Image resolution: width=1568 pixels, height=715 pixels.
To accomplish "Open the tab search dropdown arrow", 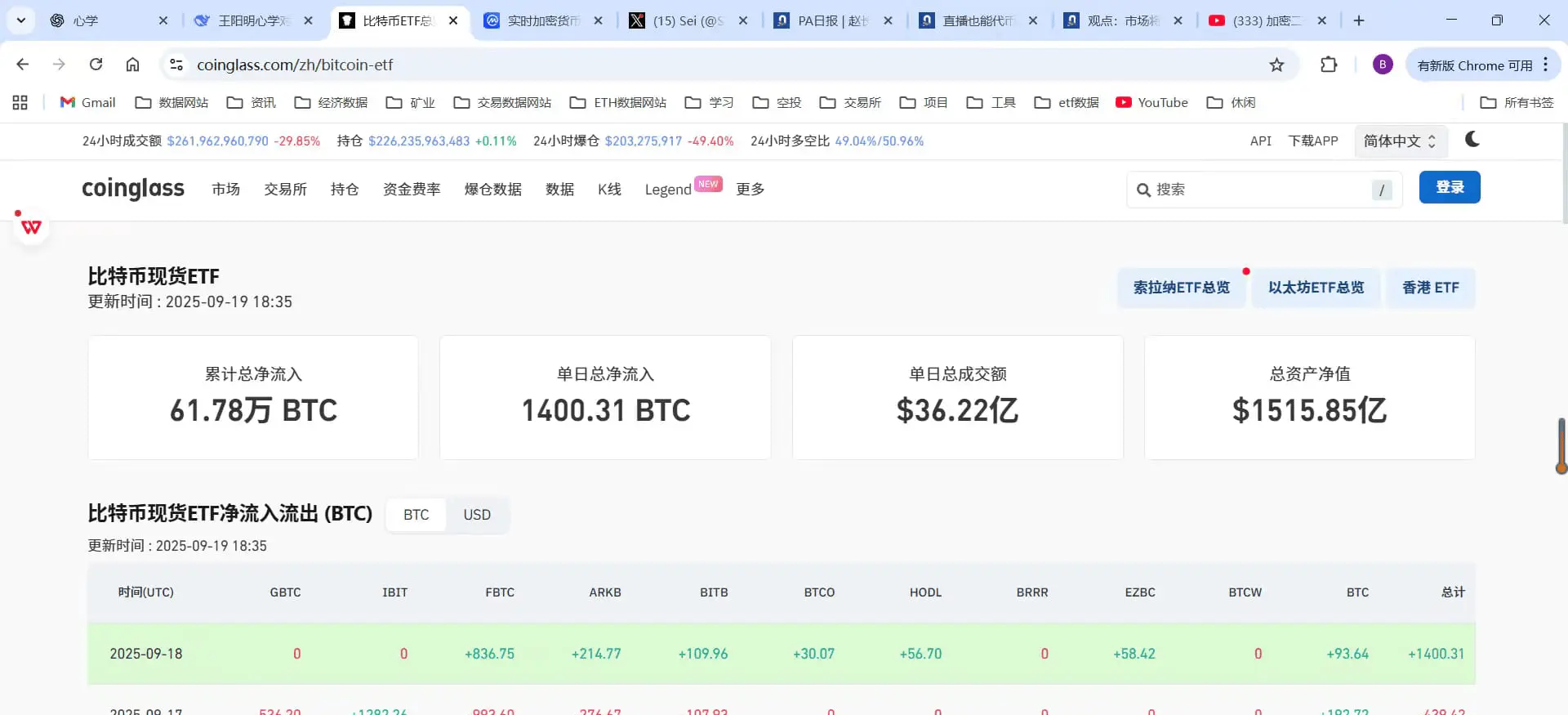I will coord(20,20).
